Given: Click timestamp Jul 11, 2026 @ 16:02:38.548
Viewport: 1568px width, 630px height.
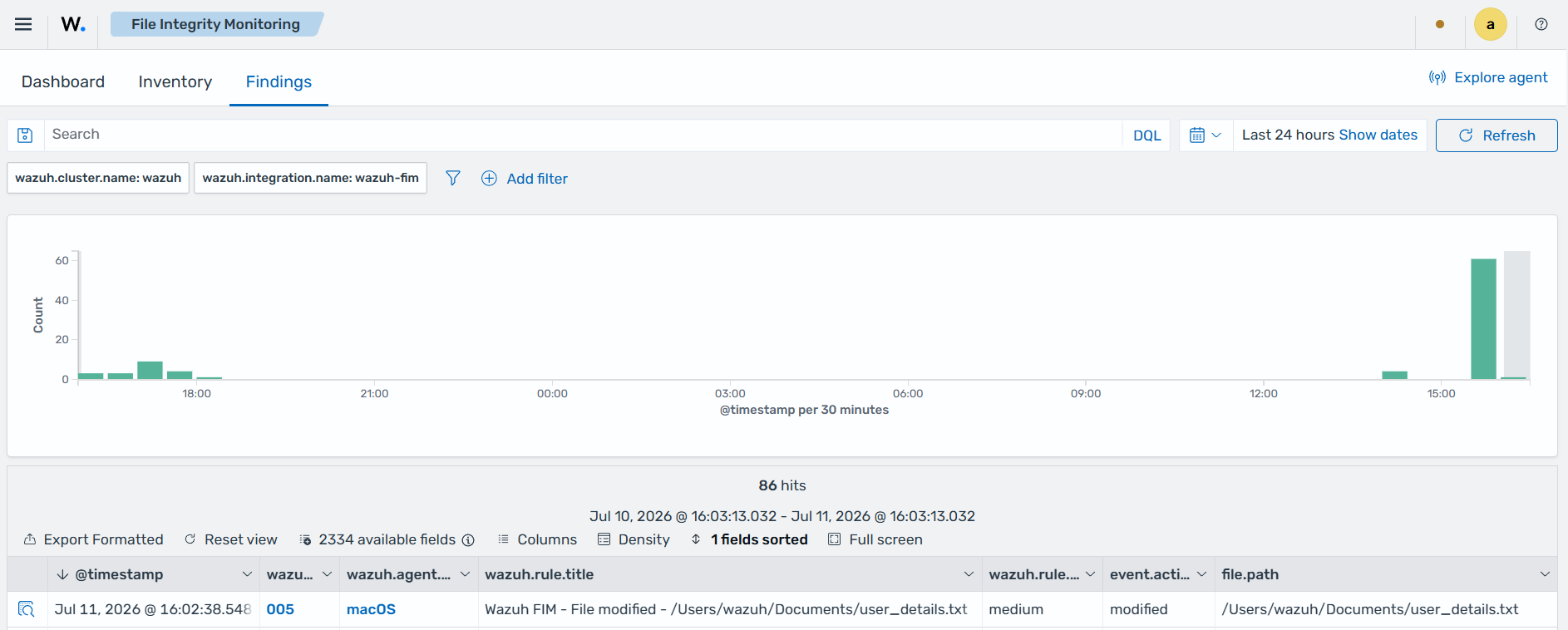Looking at the screenshot, I should (152, 609).
